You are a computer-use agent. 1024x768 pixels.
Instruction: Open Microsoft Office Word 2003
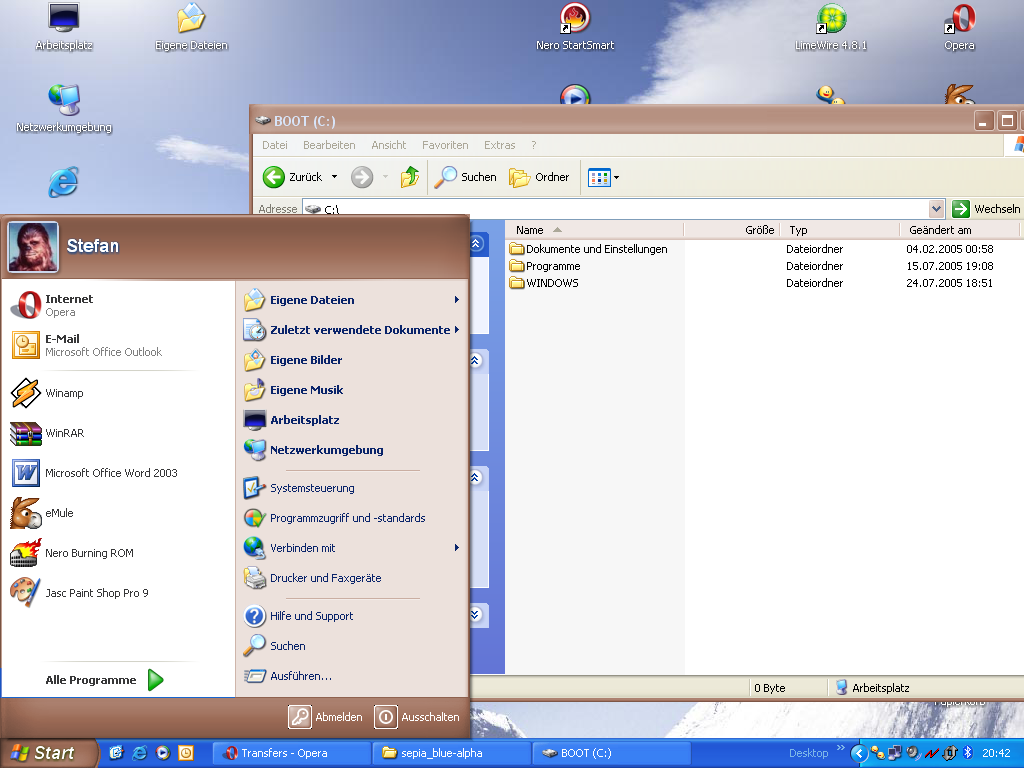110,473
